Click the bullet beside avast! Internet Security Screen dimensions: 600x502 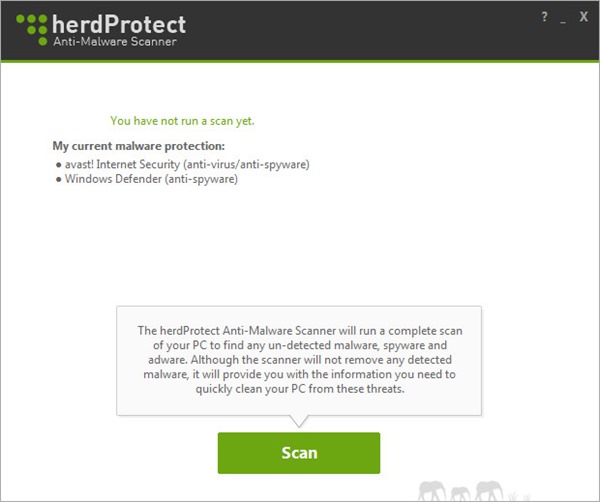click(59, 165)
